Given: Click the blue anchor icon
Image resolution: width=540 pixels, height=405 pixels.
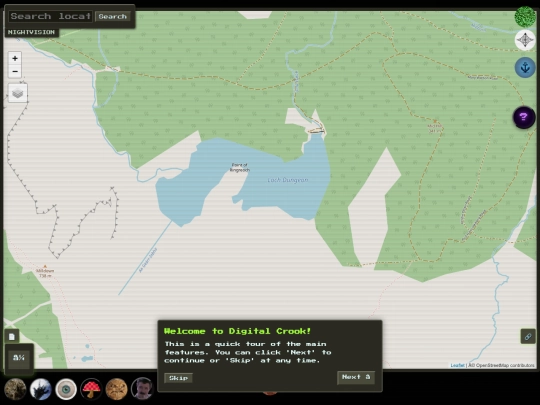Looking at the screenshot, I should tap(525, 67).
